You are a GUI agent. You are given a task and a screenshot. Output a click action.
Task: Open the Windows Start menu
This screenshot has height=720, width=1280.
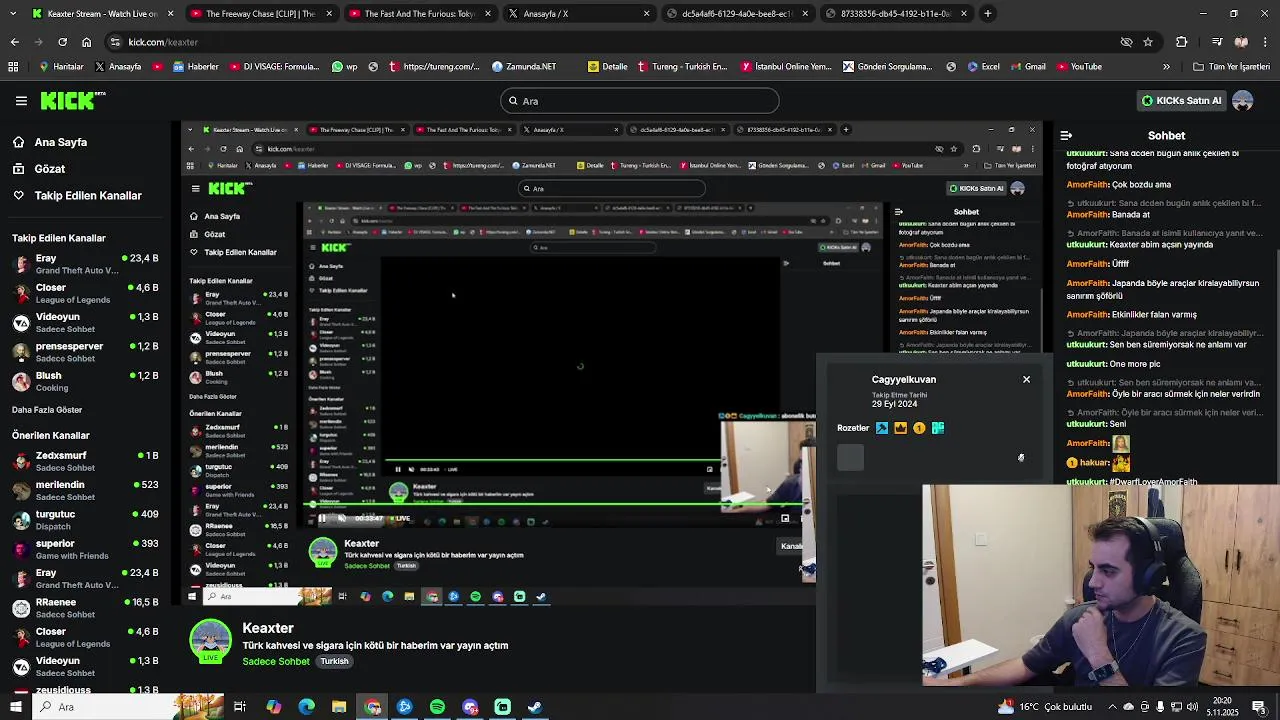[14, 707]
